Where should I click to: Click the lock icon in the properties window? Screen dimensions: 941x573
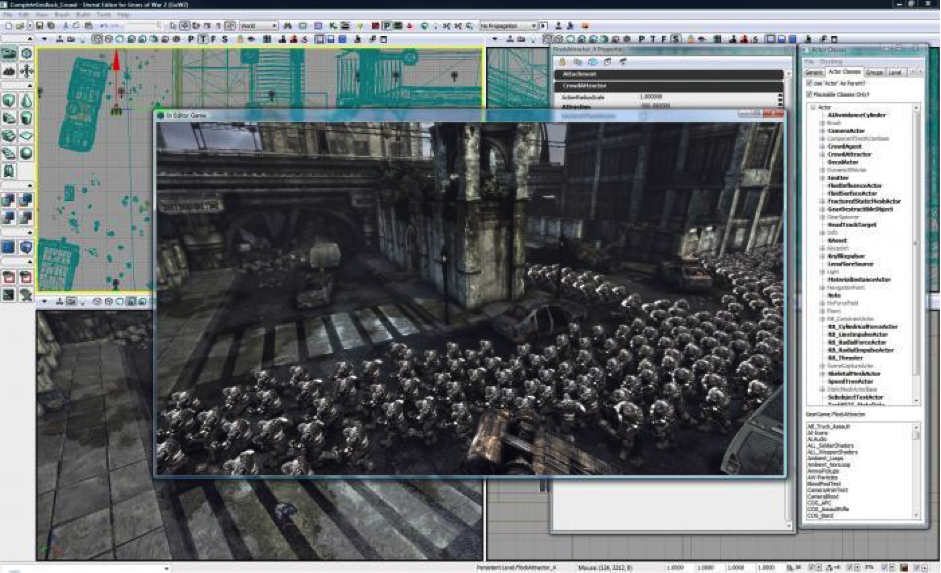point(562,61)
